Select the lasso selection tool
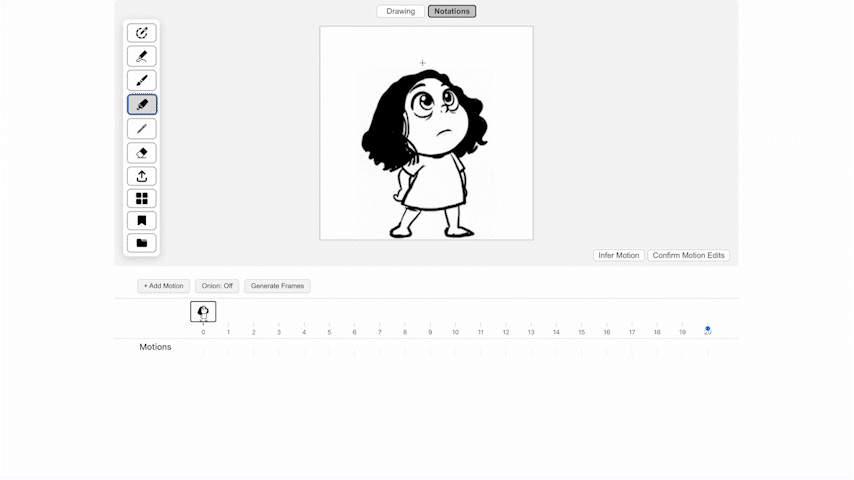Image resolution: width=854 pixels, height=480 pixels. 141,33
